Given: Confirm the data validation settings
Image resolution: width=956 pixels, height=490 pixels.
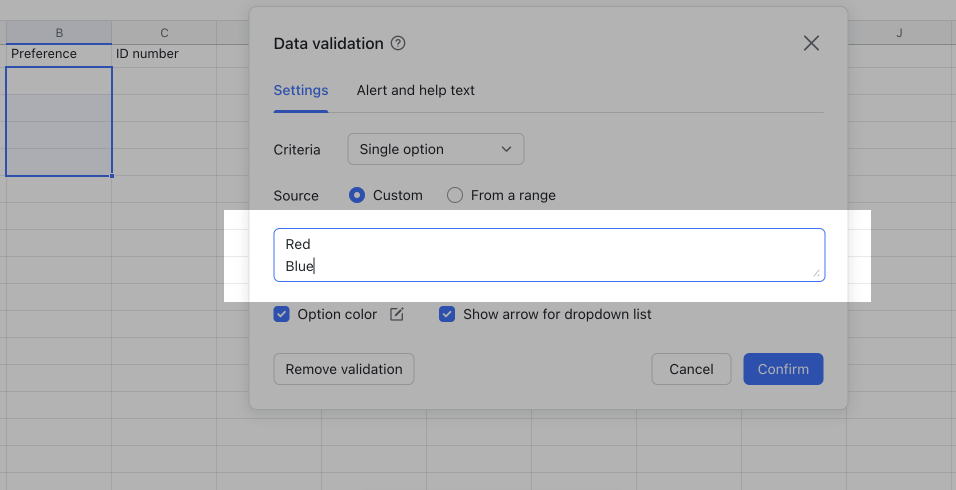Looking at the screenshot, I should click(783, 369).
